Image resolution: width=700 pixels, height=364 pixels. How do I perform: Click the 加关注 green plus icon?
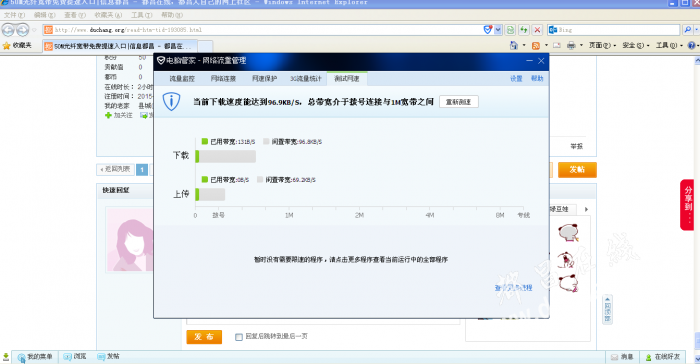tap(108, 115)
